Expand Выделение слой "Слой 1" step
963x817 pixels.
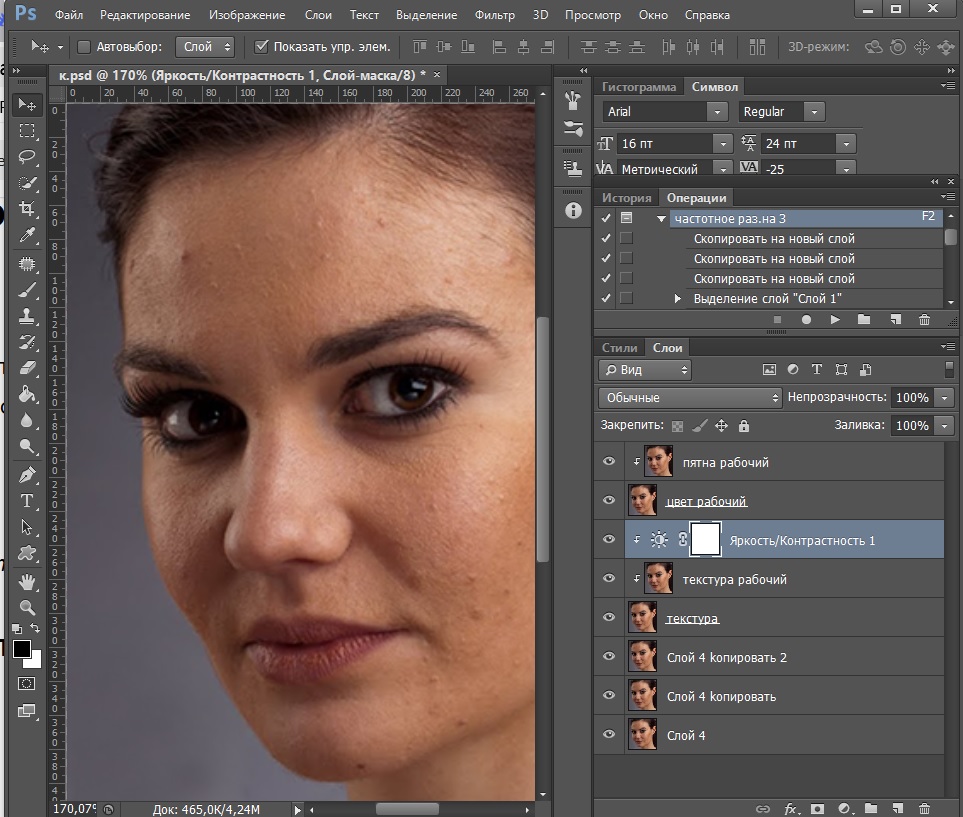[677, 299]
